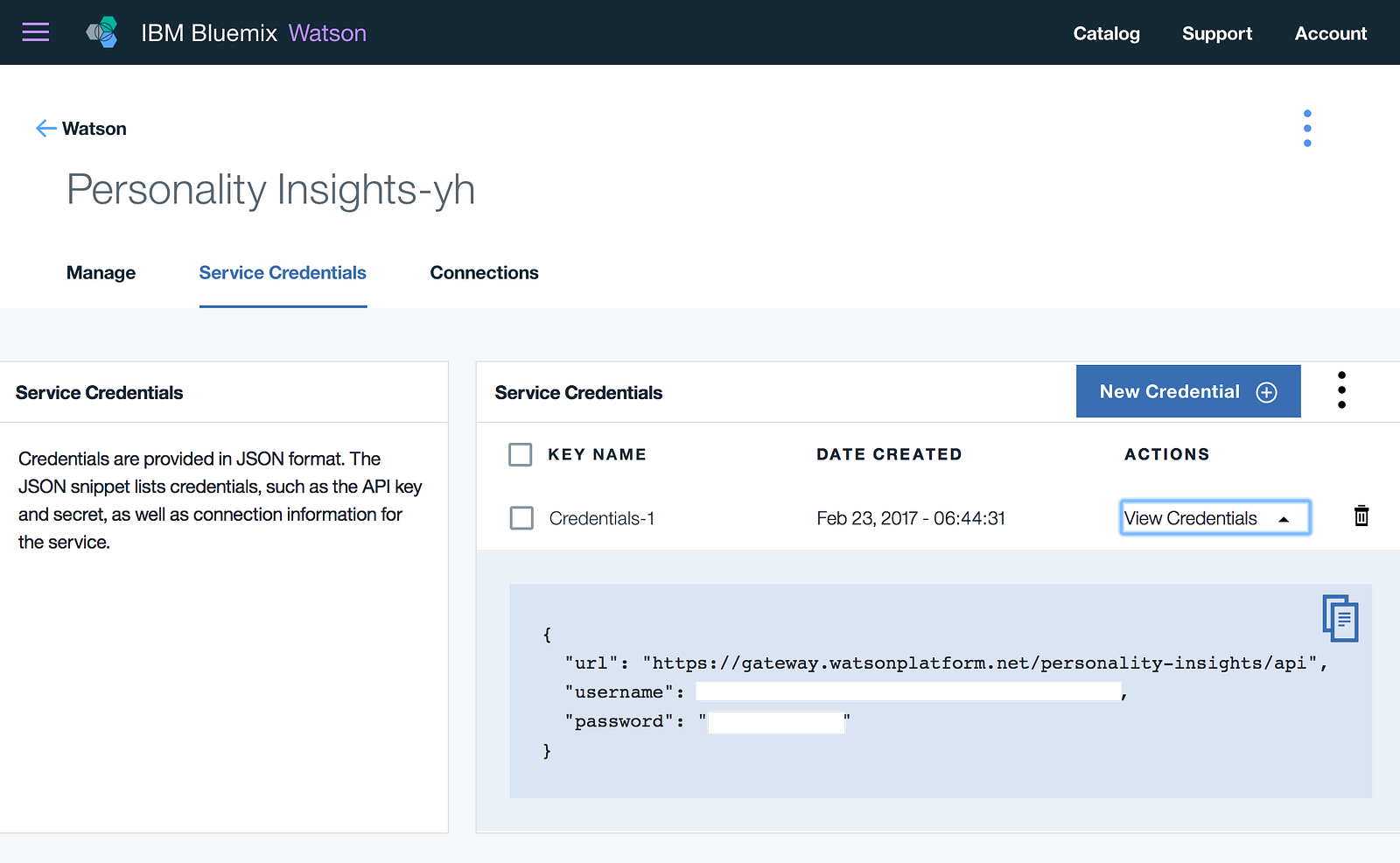Check the Credentials-1 row checkbox
This screenshot has width=1400, height=863.
(x=521, y=518)
